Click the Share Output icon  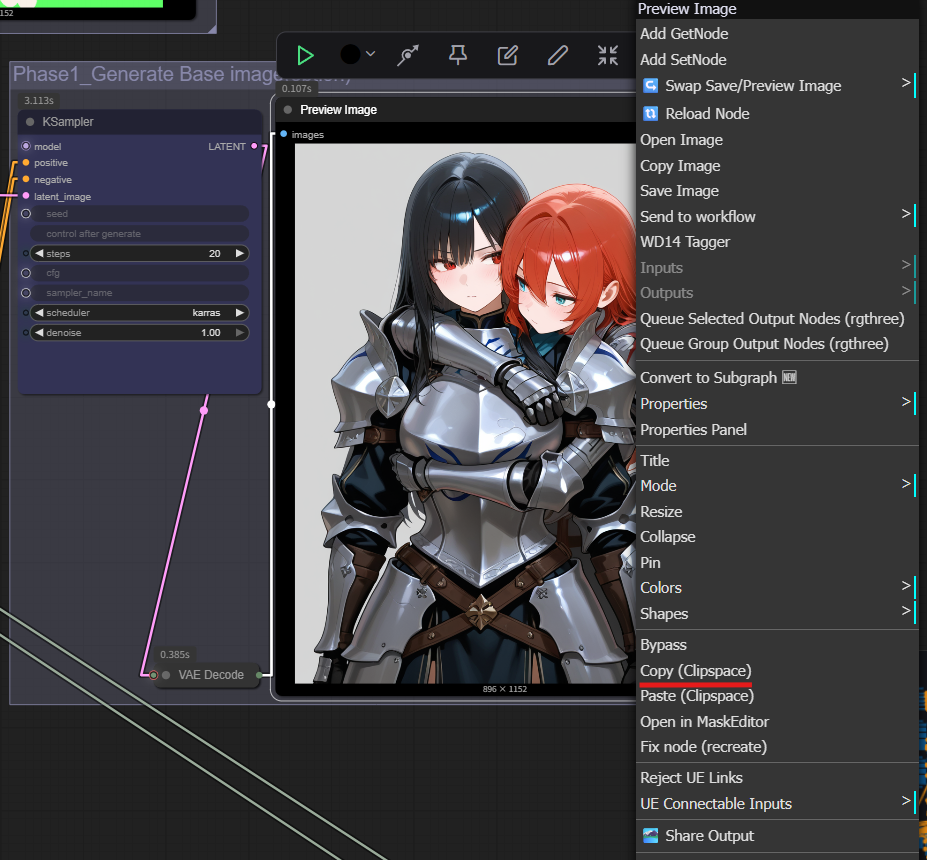tap(651, 835)
